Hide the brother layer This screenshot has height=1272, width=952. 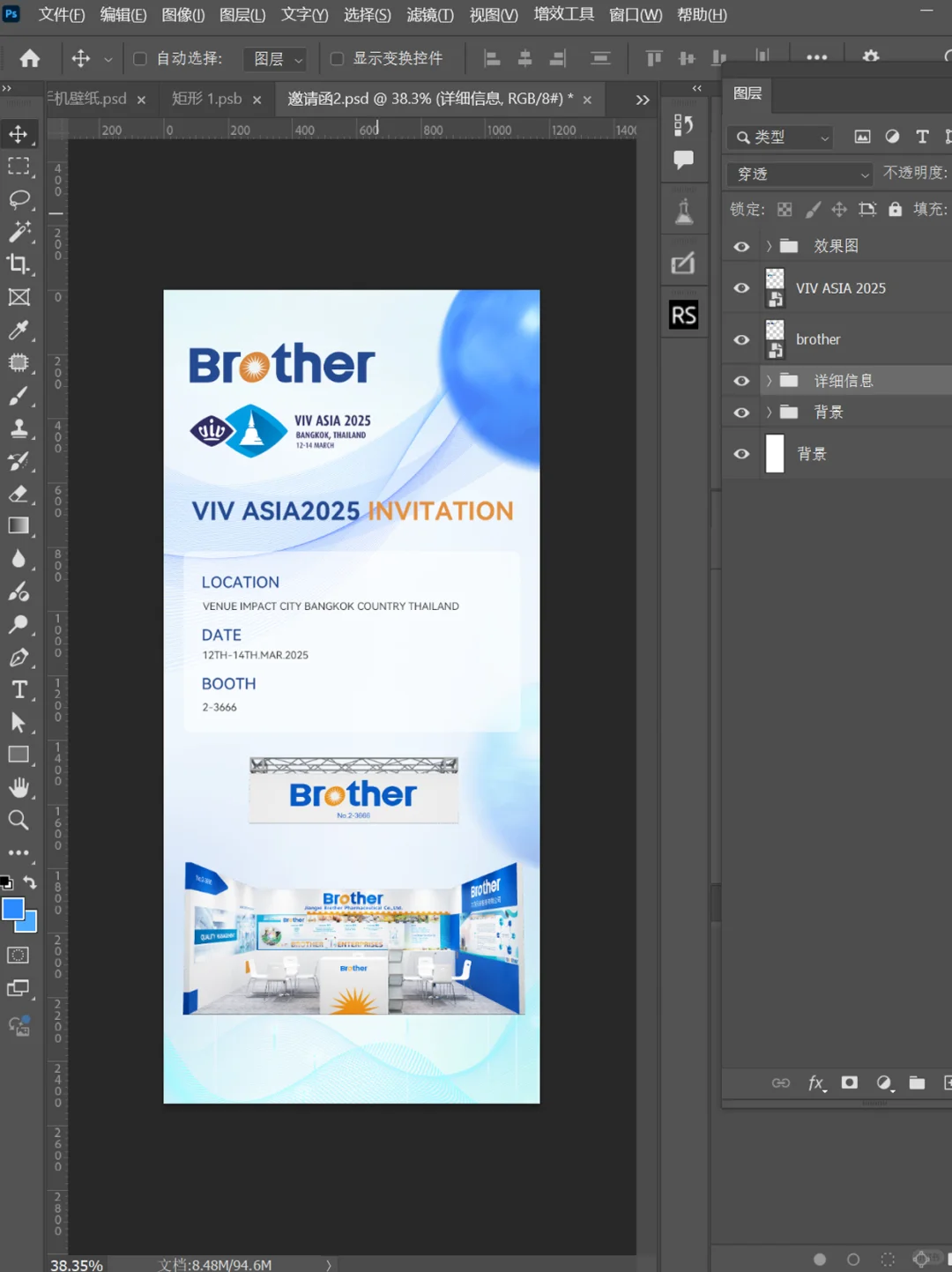[x=741, y=339]
